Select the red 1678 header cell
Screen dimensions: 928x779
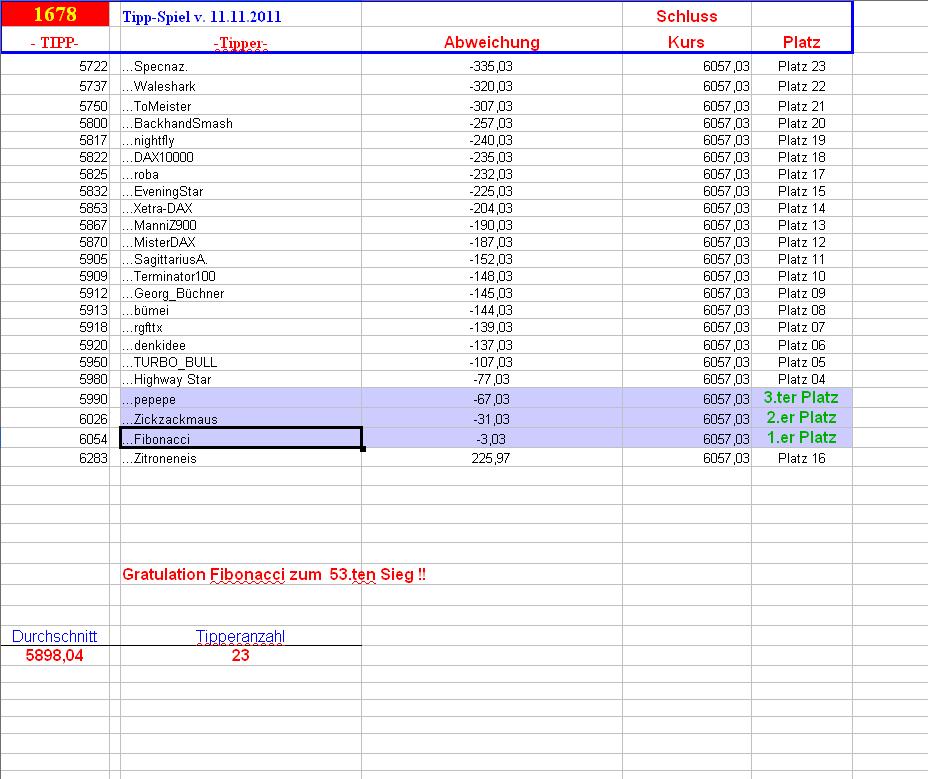pos(55,14)
